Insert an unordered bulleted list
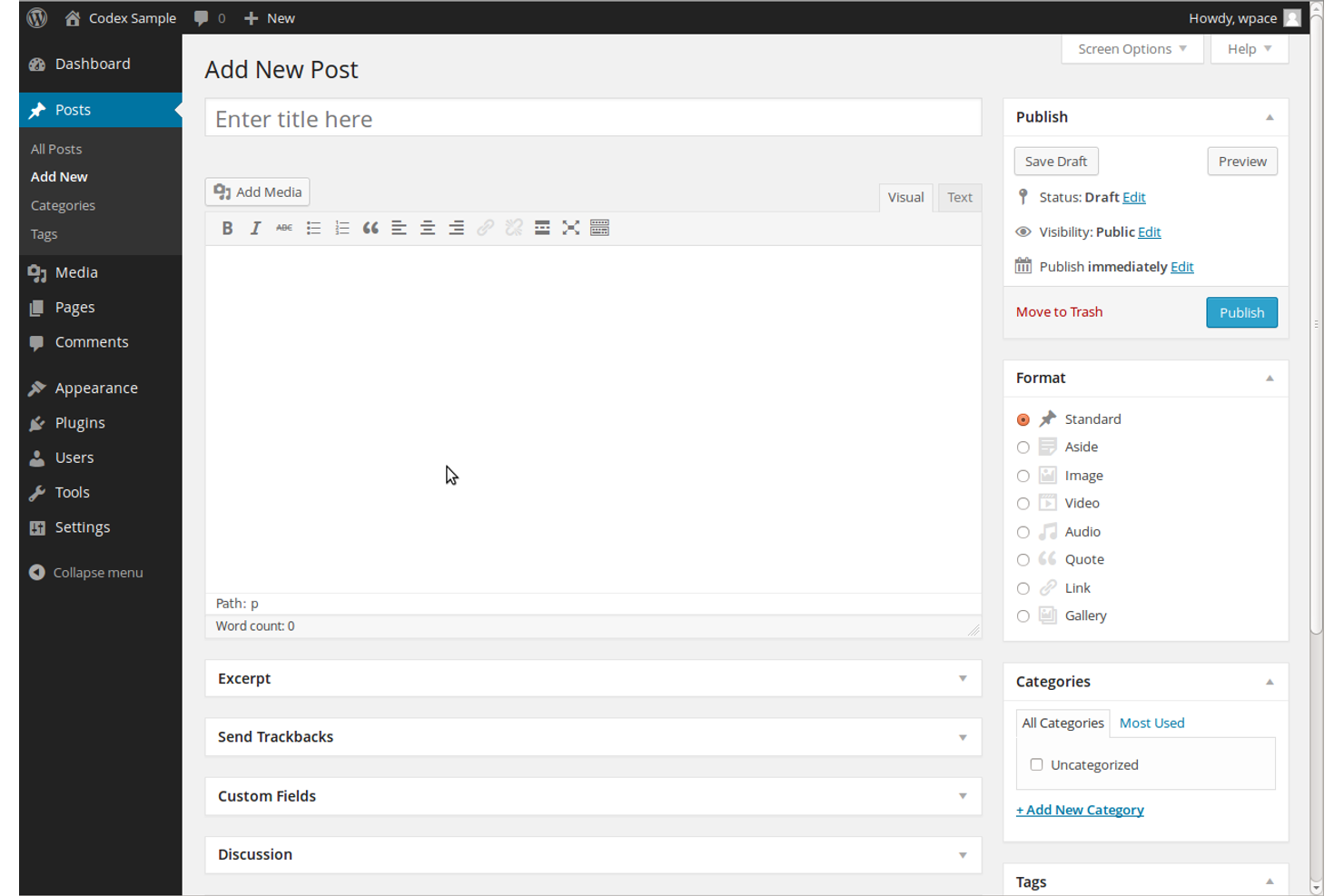The width and height of the screenshot is (1344, 896). click(313, 228)
